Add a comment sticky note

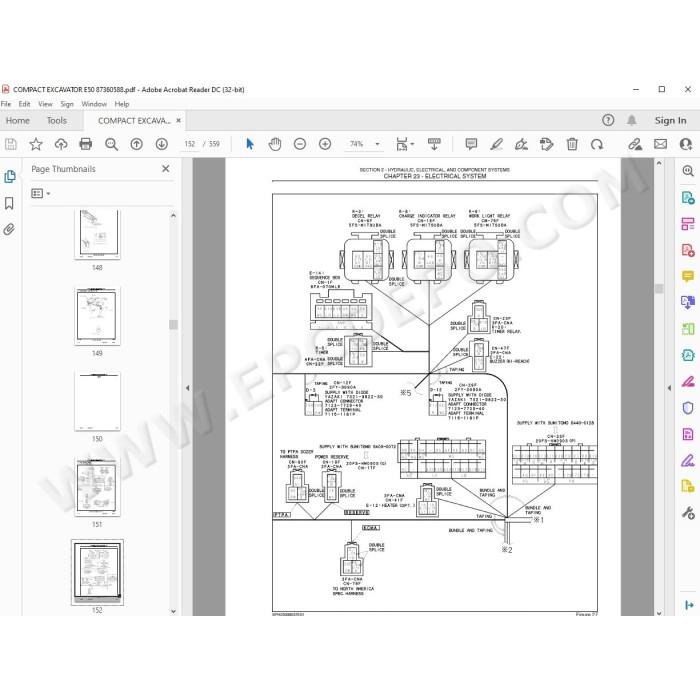[x=471, y=144]
